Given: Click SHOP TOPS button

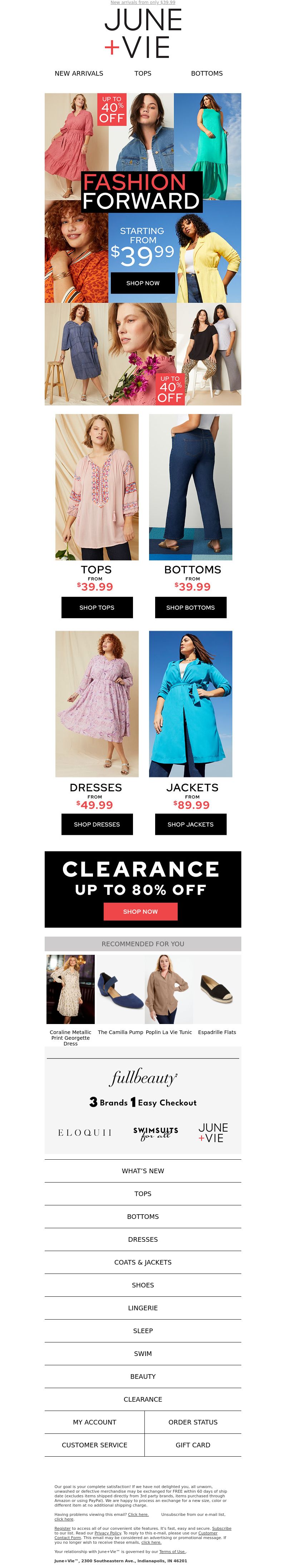Looking at the screenshot, I should (97, 607).
